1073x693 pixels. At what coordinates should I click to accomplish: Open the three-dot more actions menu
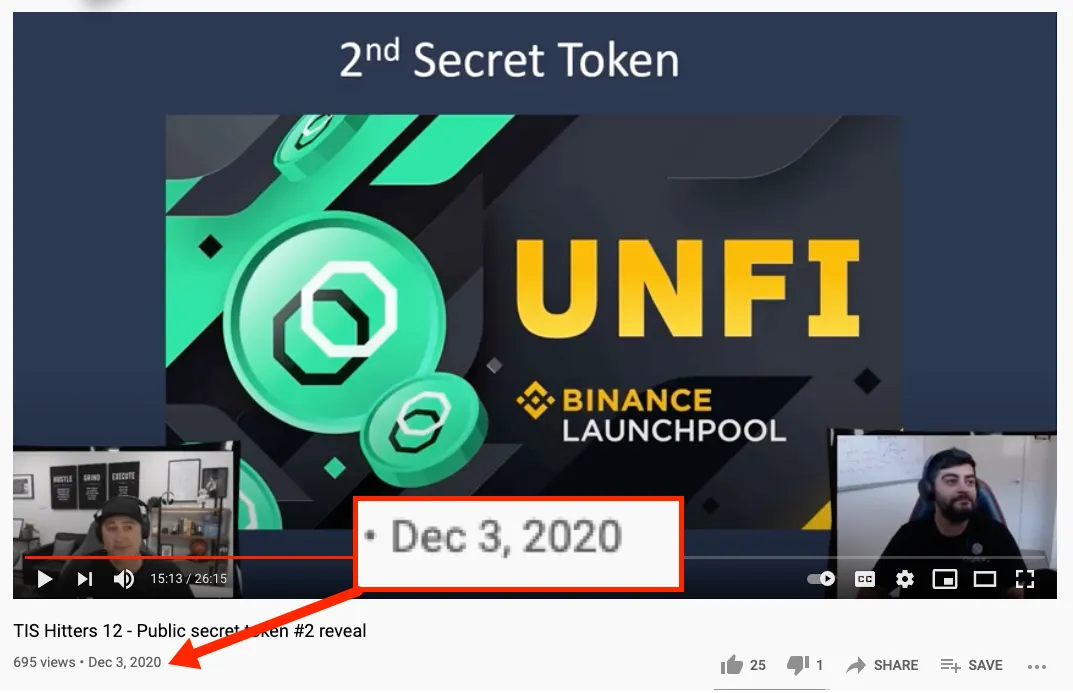[x=1037, y=666]
